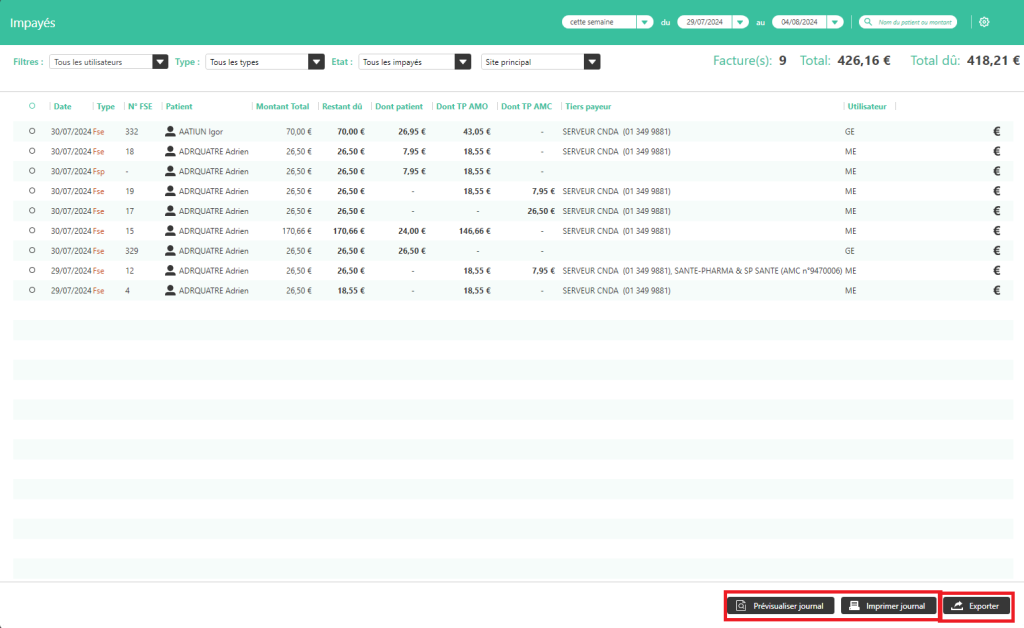Viewport: 1024px width, 628px height.
Task: Click the euro icon for FSE 332
Action: coord(996,131)
